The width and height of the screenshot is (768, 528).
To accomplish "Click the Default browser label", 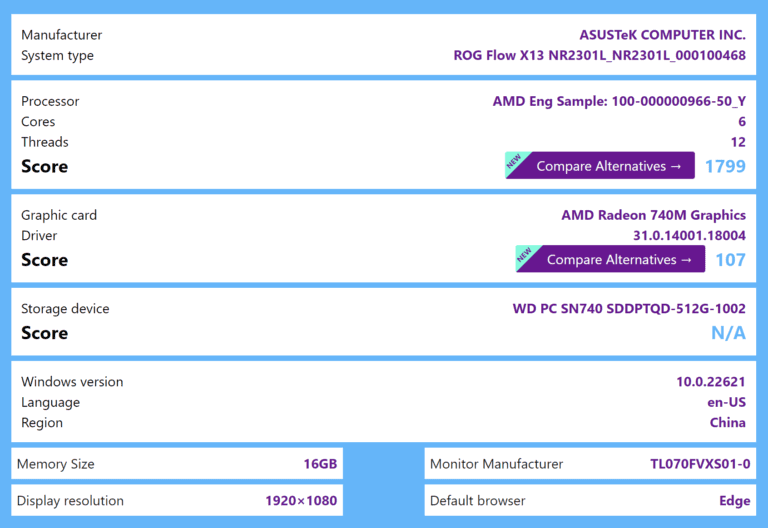I will tap(478, 501).
